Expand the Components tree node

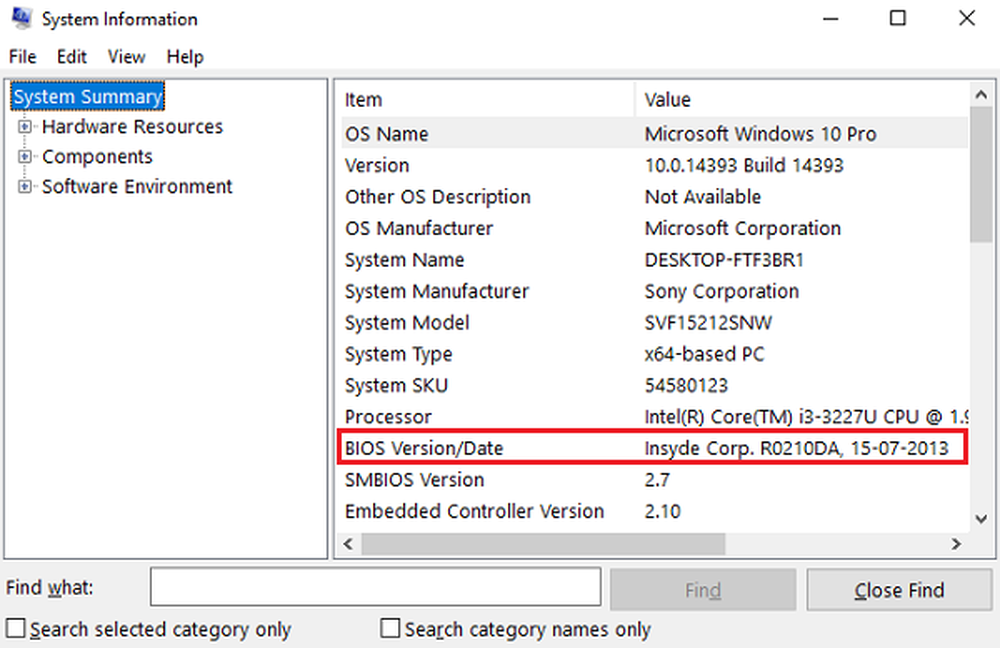coord(25,157)
